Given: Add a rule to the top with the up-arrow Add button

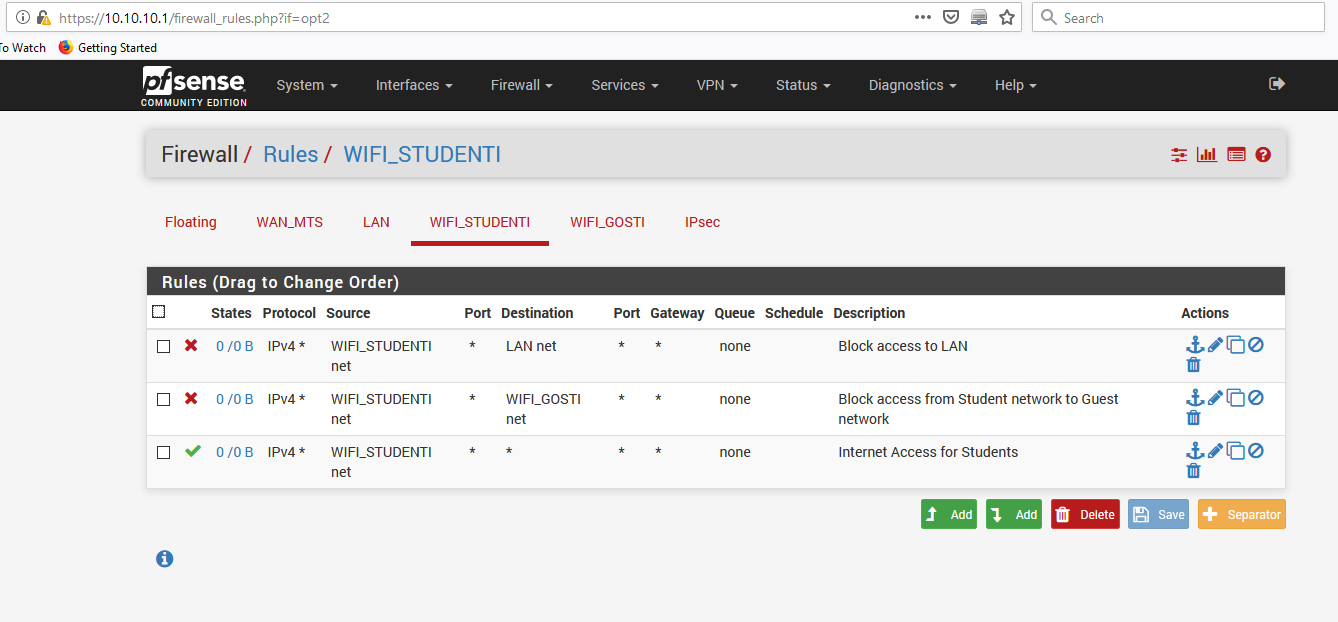Looking at the screenshot, I should 949,515.
